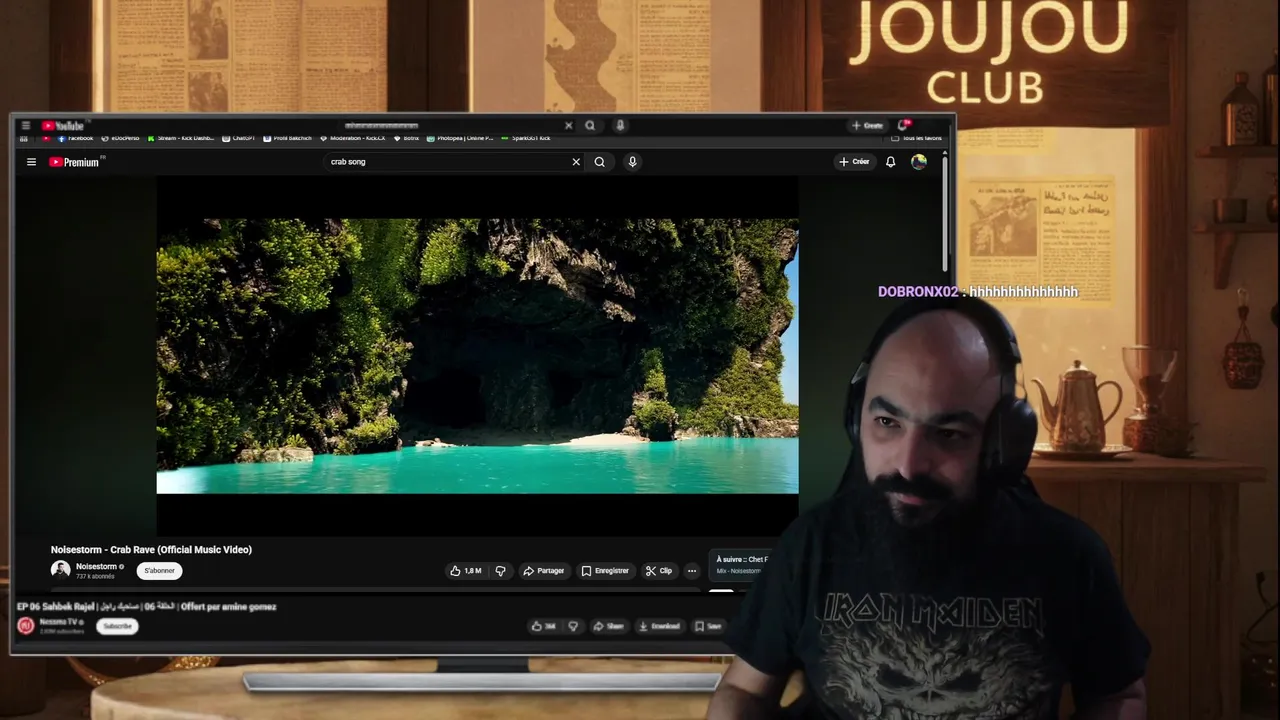Open Nessma TV channel avatar

click(x=26, y=626)
